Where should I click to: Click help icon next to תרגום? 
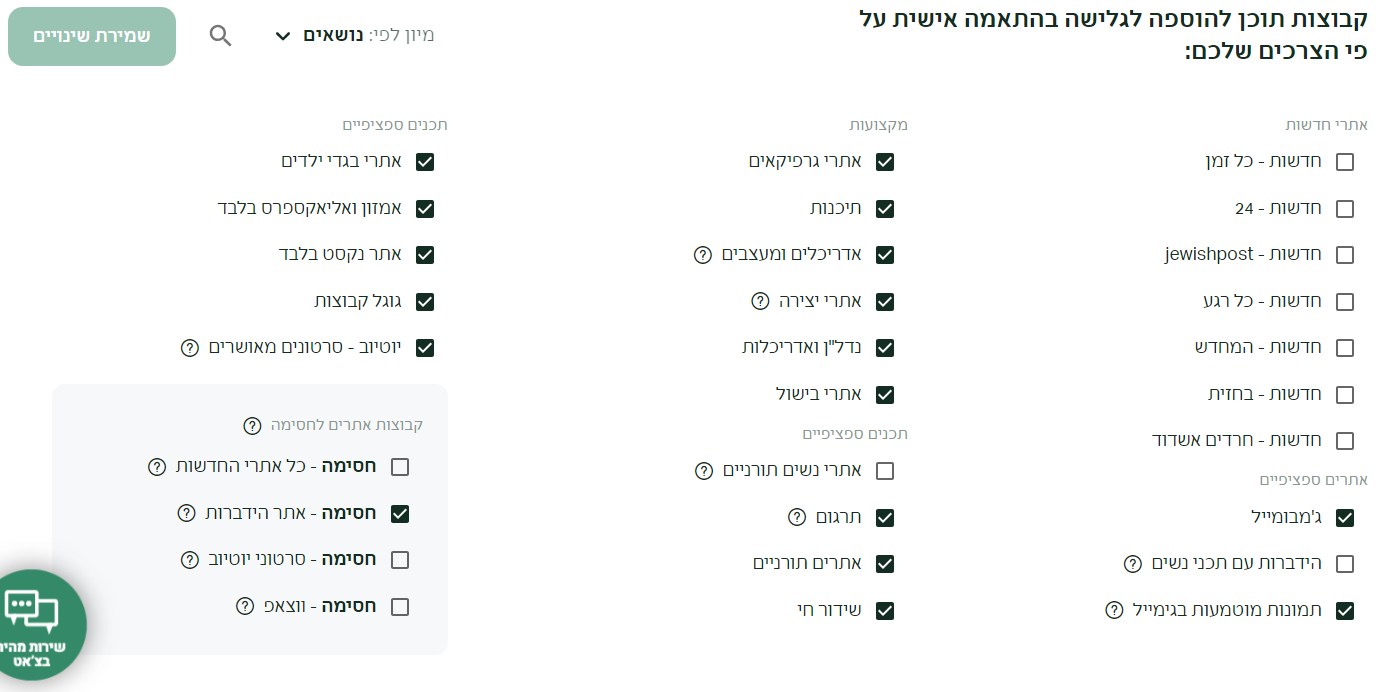click(x=797, y=517)
